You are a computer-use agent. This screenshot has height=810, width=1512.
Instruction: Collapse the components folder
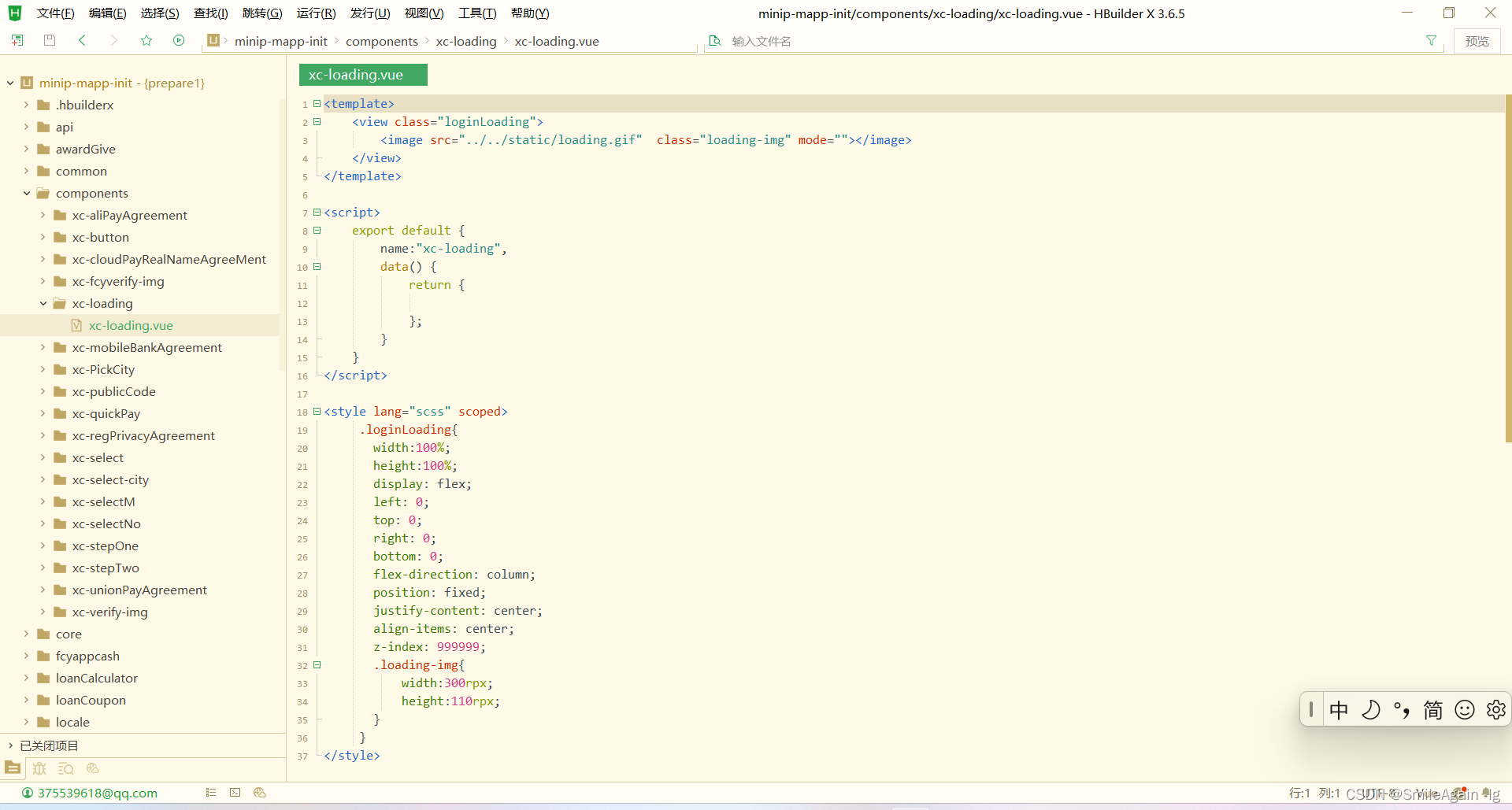(x=26, y=193)
